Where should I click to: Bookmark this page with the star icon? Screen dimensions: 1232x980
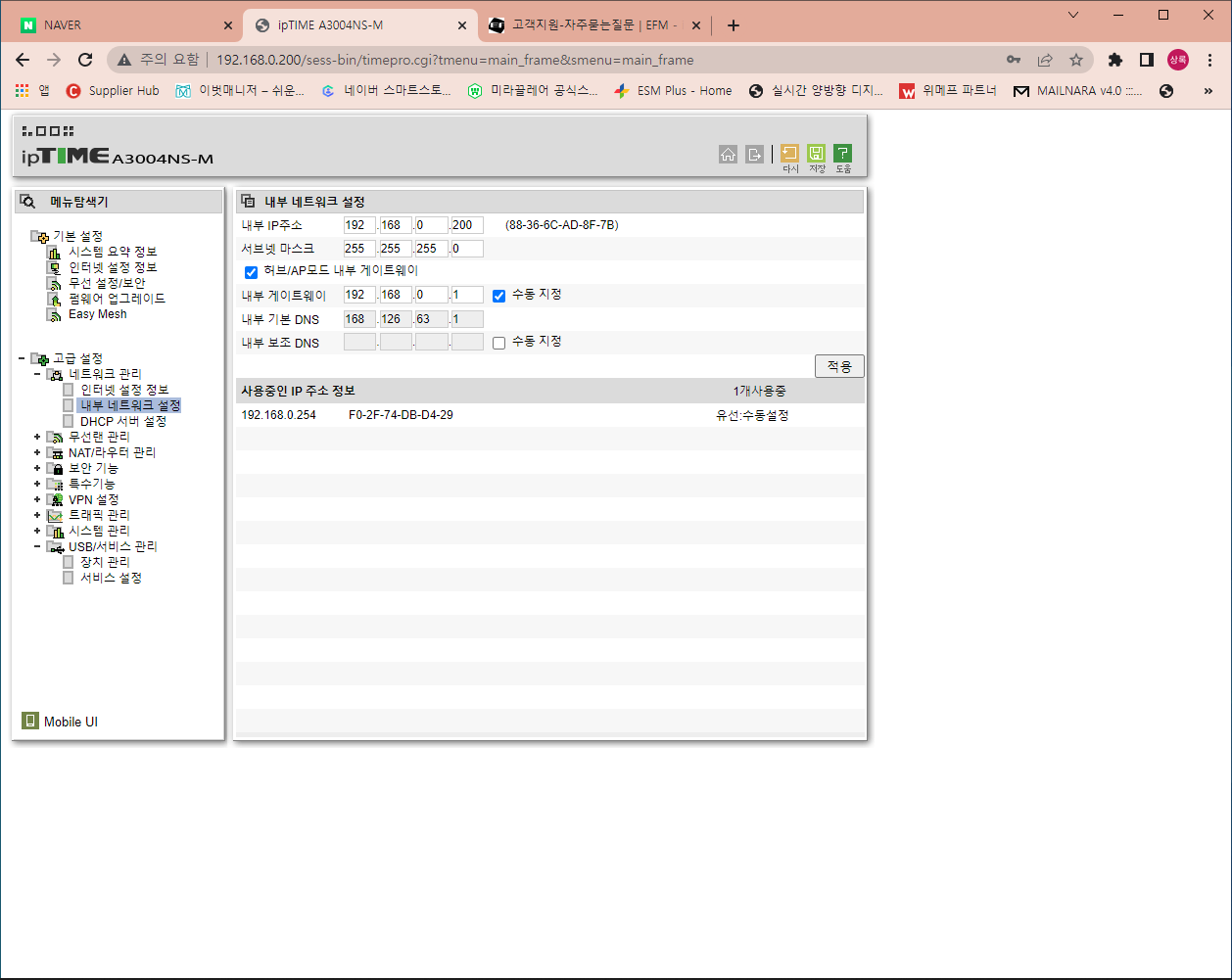pyautogui.click(x=1076, y=60)
